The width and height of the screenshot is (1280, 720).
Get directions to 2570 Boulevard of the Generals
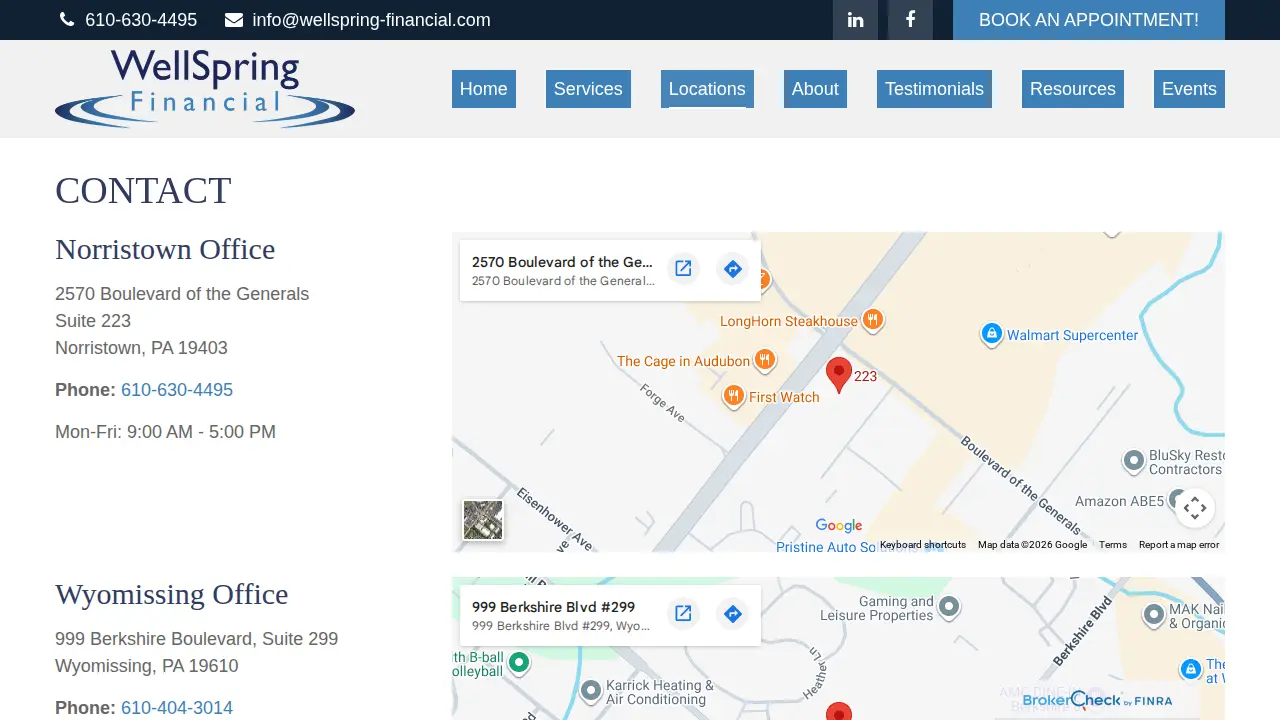click(733, 268)
